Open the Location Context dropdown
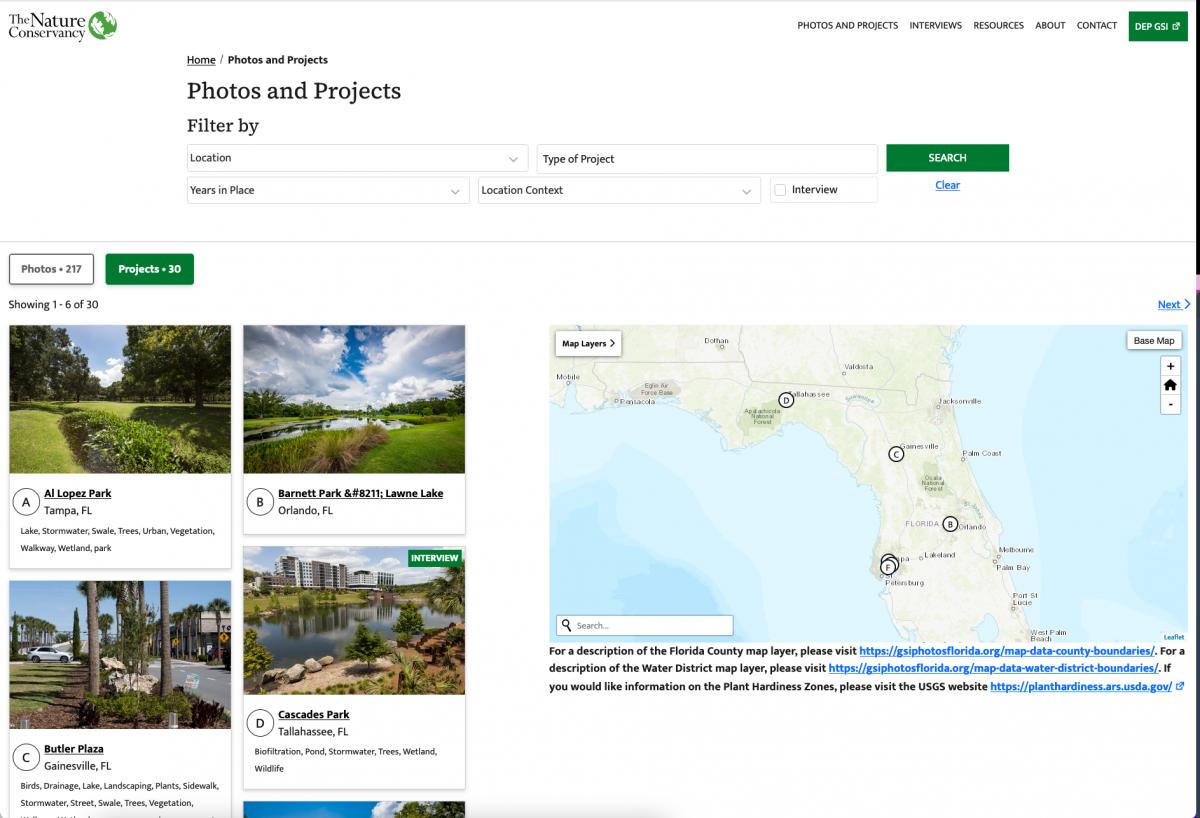The height and width of the screenshot is (818, 1200). (619, 190)
